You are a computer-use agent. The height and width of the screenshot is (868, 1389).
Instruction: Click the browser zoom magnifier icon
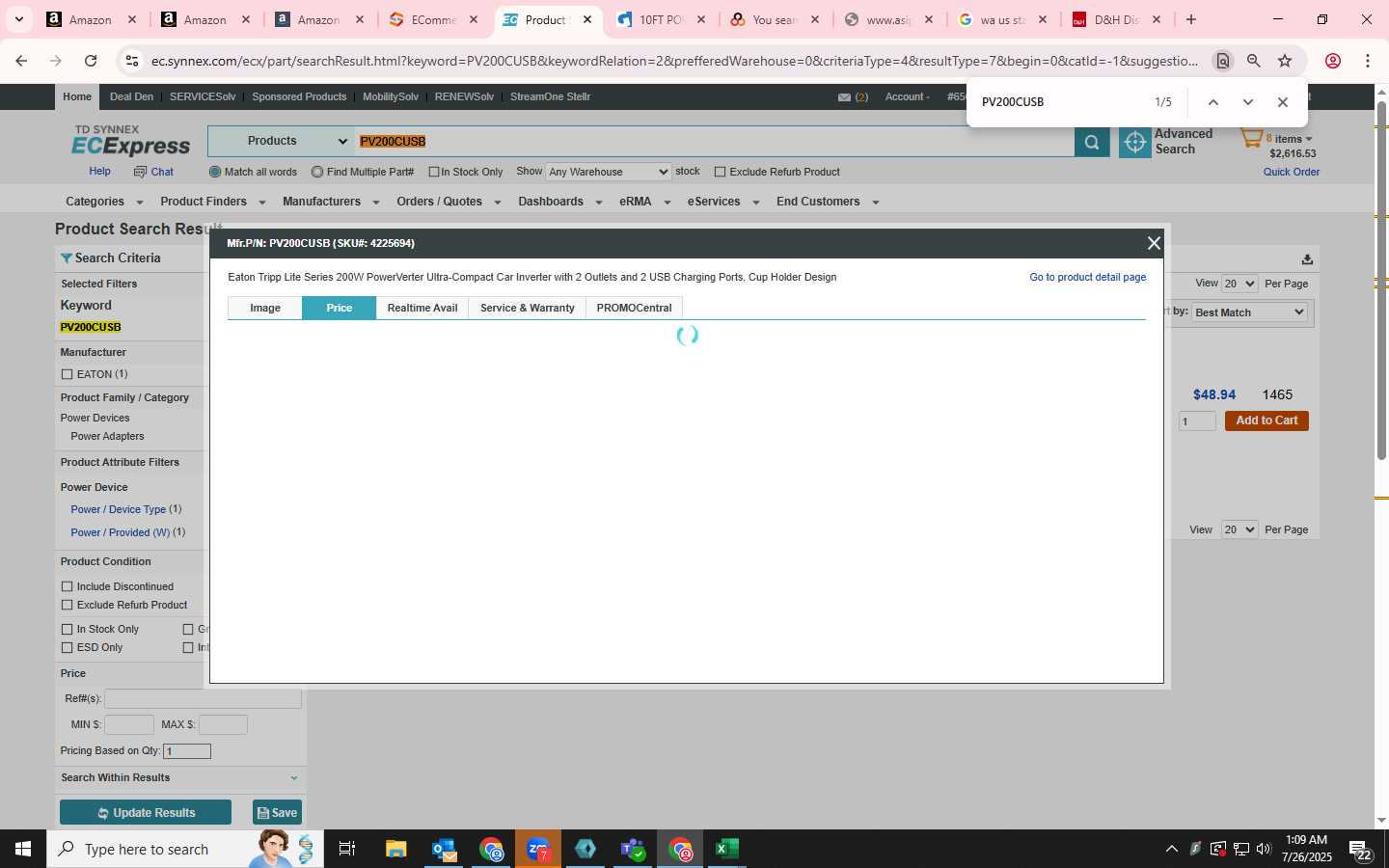[x=1254, y=61]
